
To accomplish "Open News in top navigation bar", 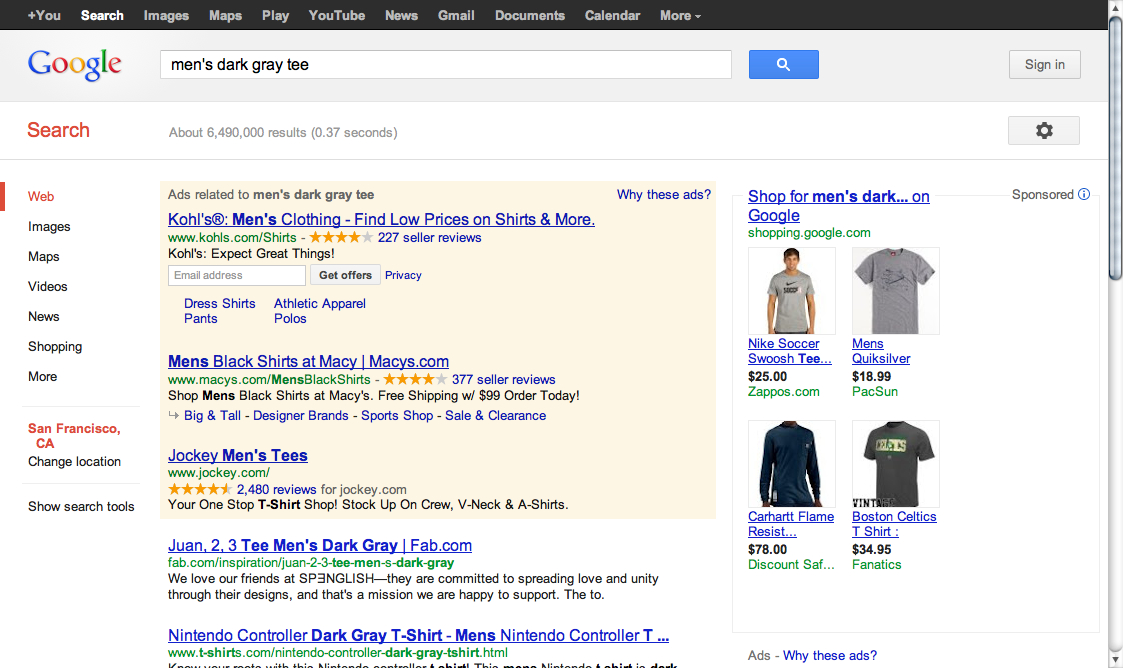I will click(x=401, y=15).
